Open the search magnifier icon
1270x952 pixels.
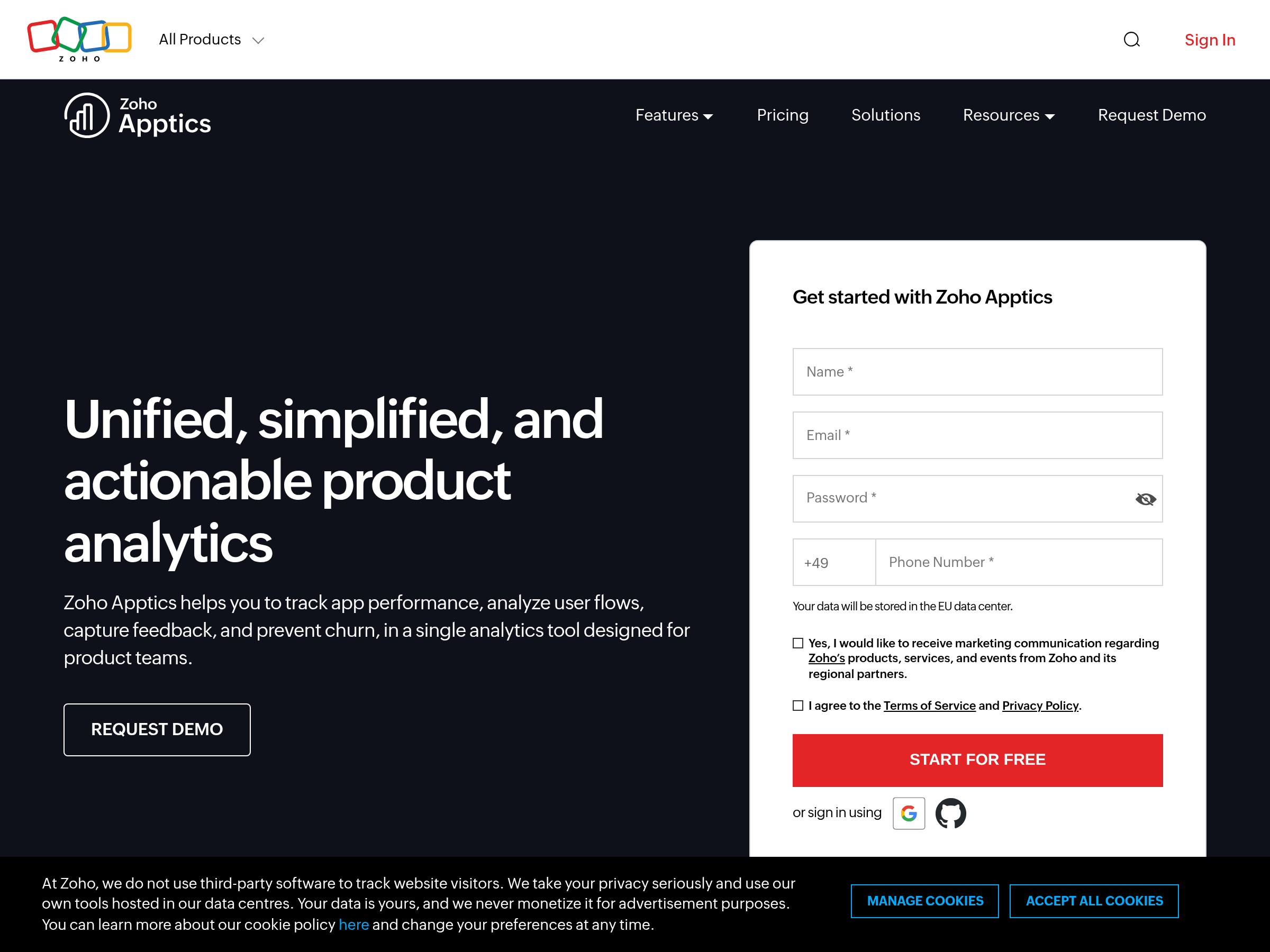click(1131, 40)
